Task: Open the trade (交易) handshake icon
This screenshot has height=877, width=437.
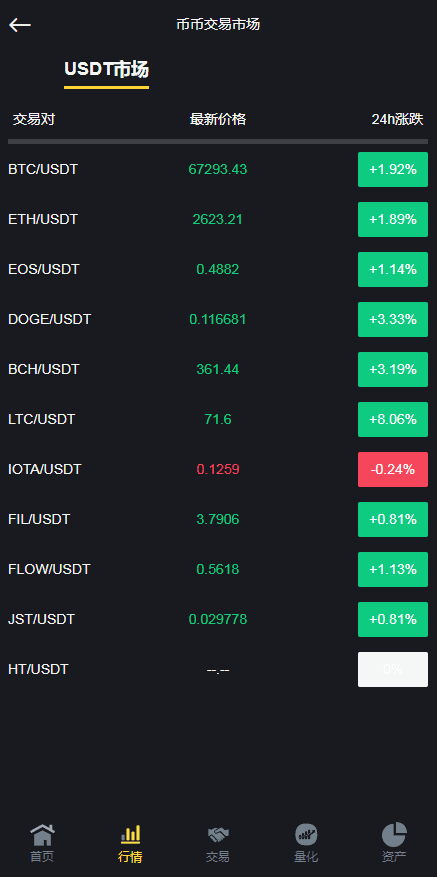Action: coord(218,835)
